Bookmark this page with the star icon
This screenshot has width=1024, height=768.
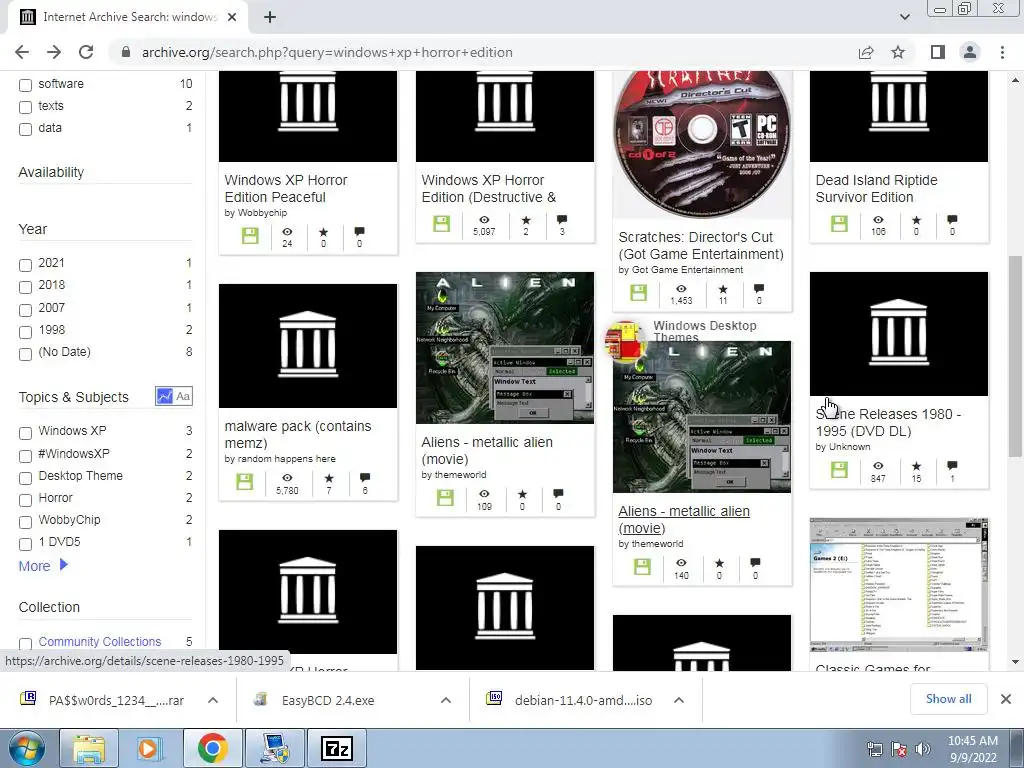click(898, 52)
